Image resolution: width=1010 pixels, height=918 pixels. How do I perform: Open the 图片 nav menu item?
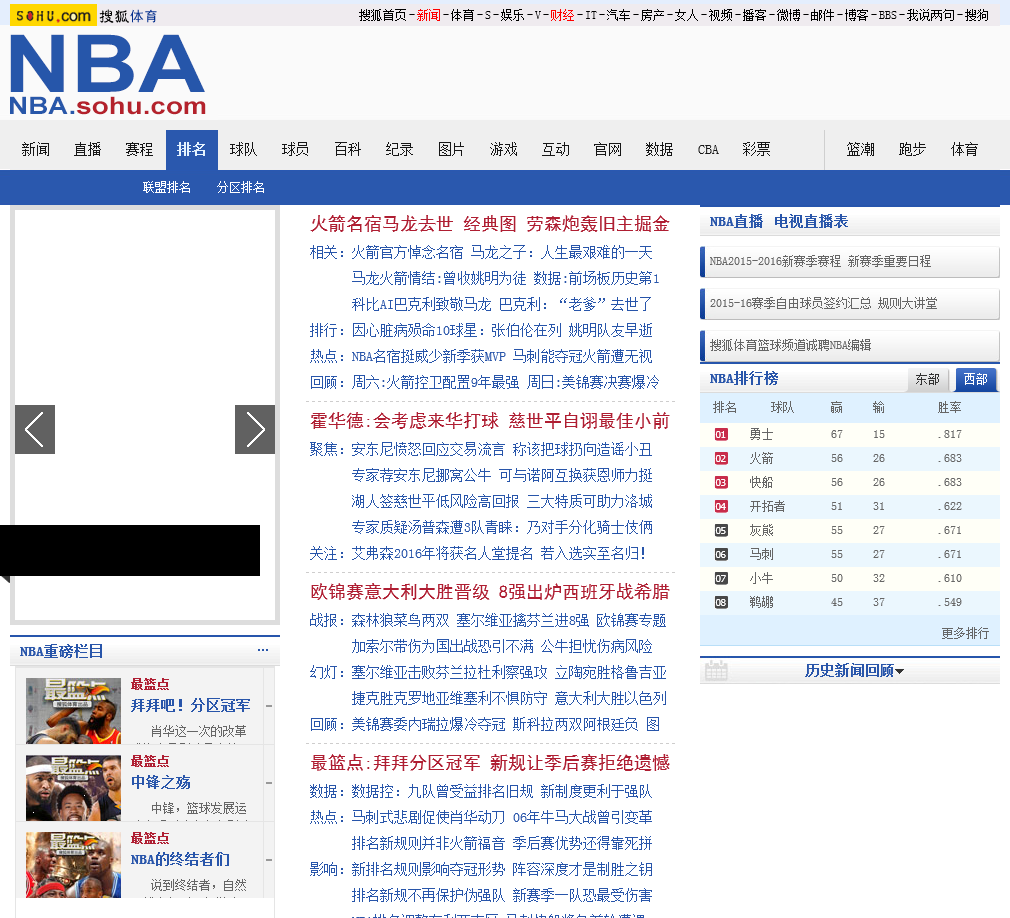pos(451,149)
